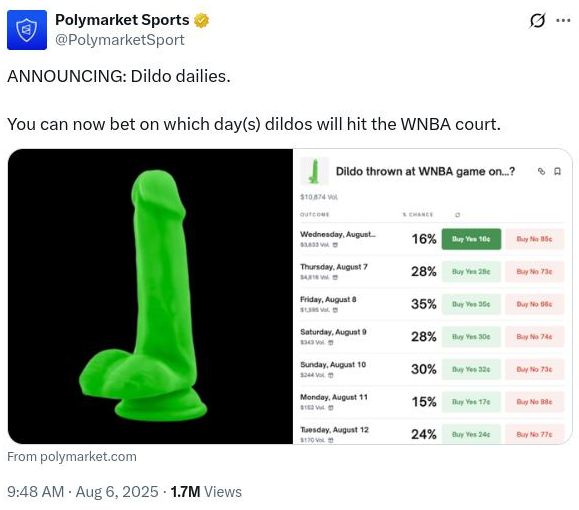Open the Grok slash-circle icon
This screenshot has width=579, height=510.
tap(537, 20)
